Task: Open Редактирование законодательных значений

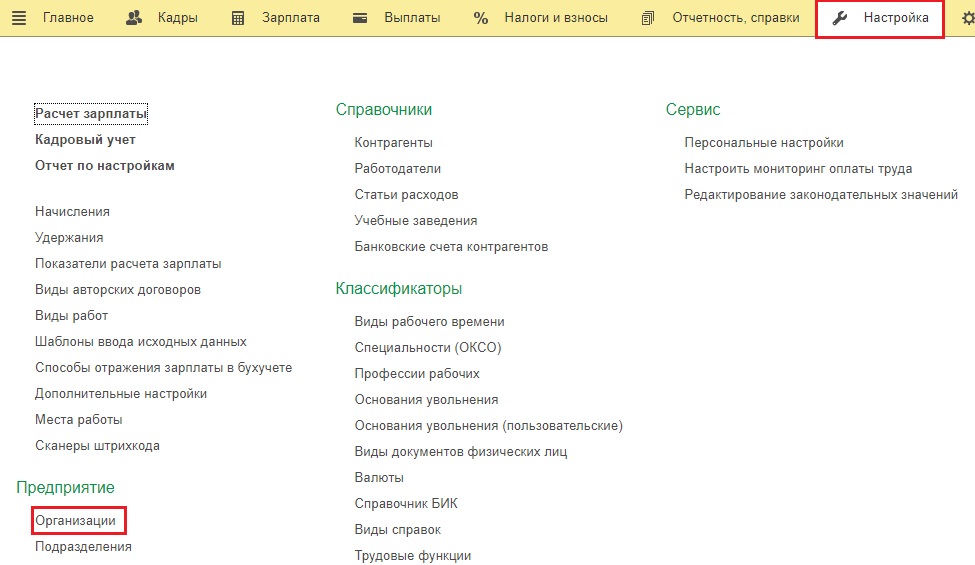Action: [x=821, y=195]
